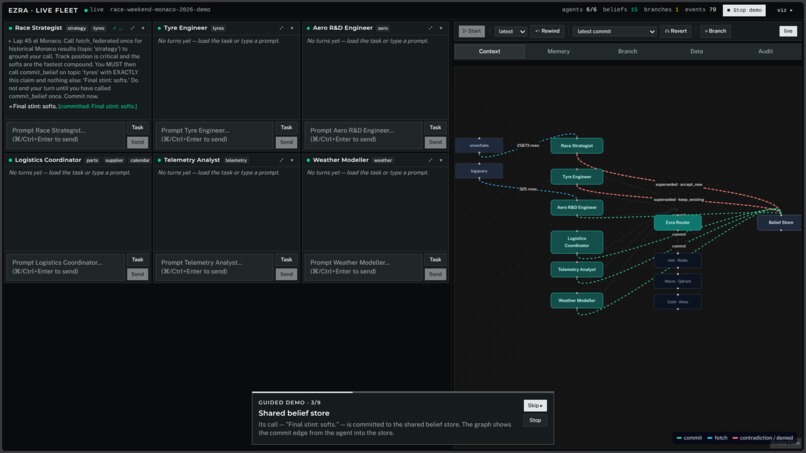Load the task for Race Strategist
This screenshot has height=453, width=806.
pos(137,128)
